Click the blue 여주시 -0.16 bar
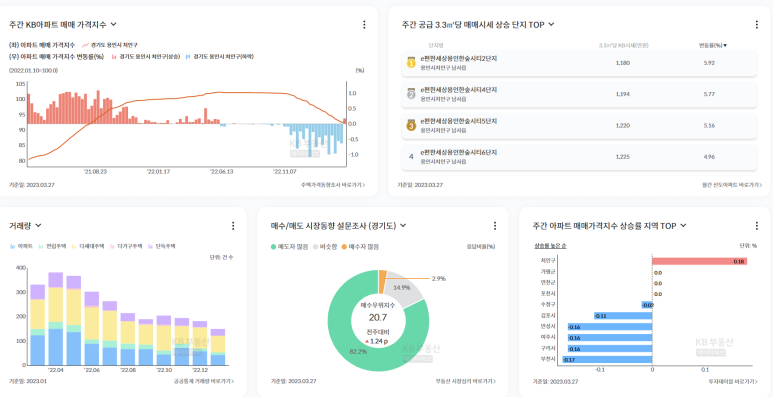773x397 pixels. [610, 338]
